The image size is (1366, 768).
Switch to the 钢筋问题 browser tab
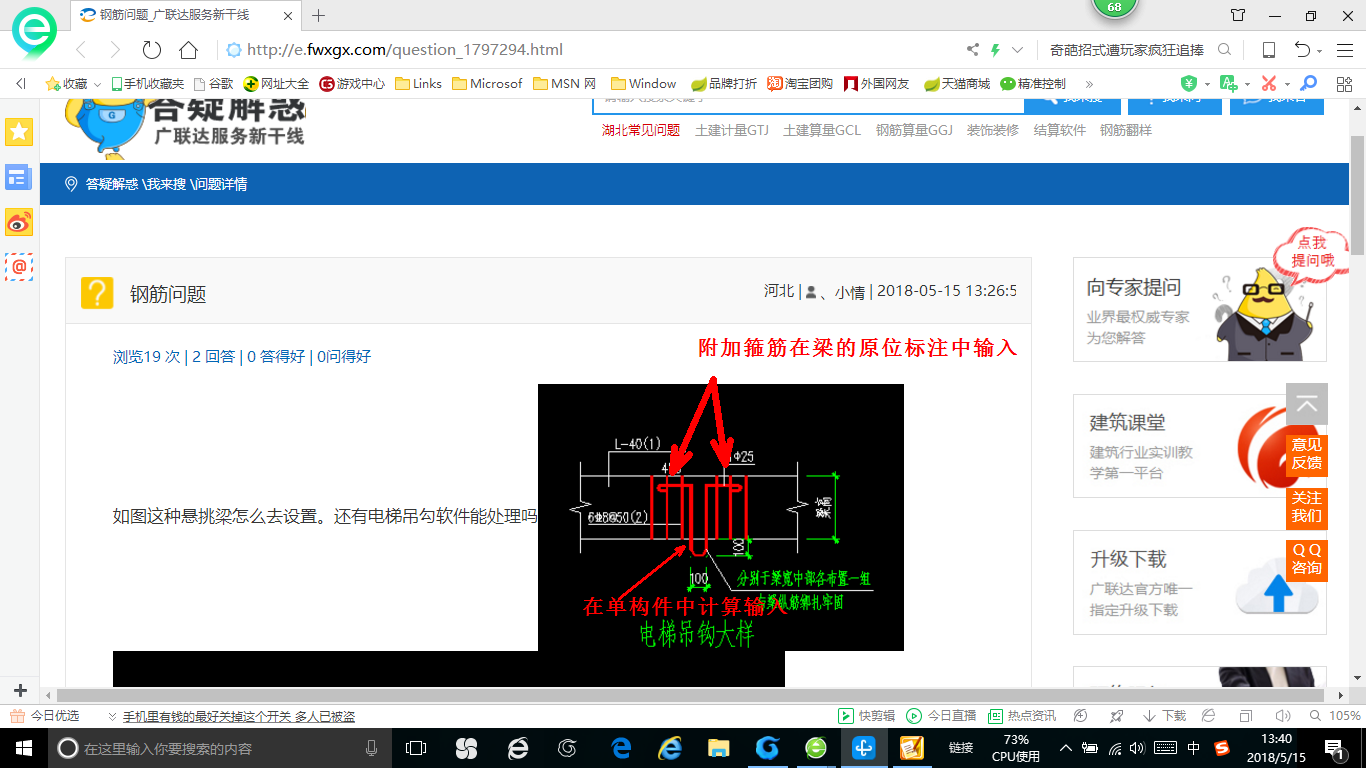click(185, 15)
